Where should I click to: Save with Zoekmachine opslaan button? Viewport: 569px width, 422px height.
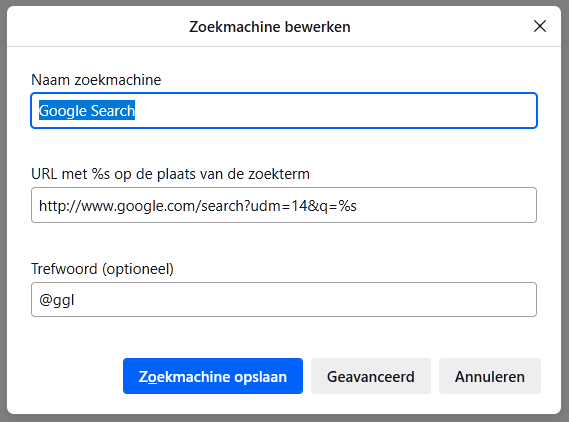(213, 376)
